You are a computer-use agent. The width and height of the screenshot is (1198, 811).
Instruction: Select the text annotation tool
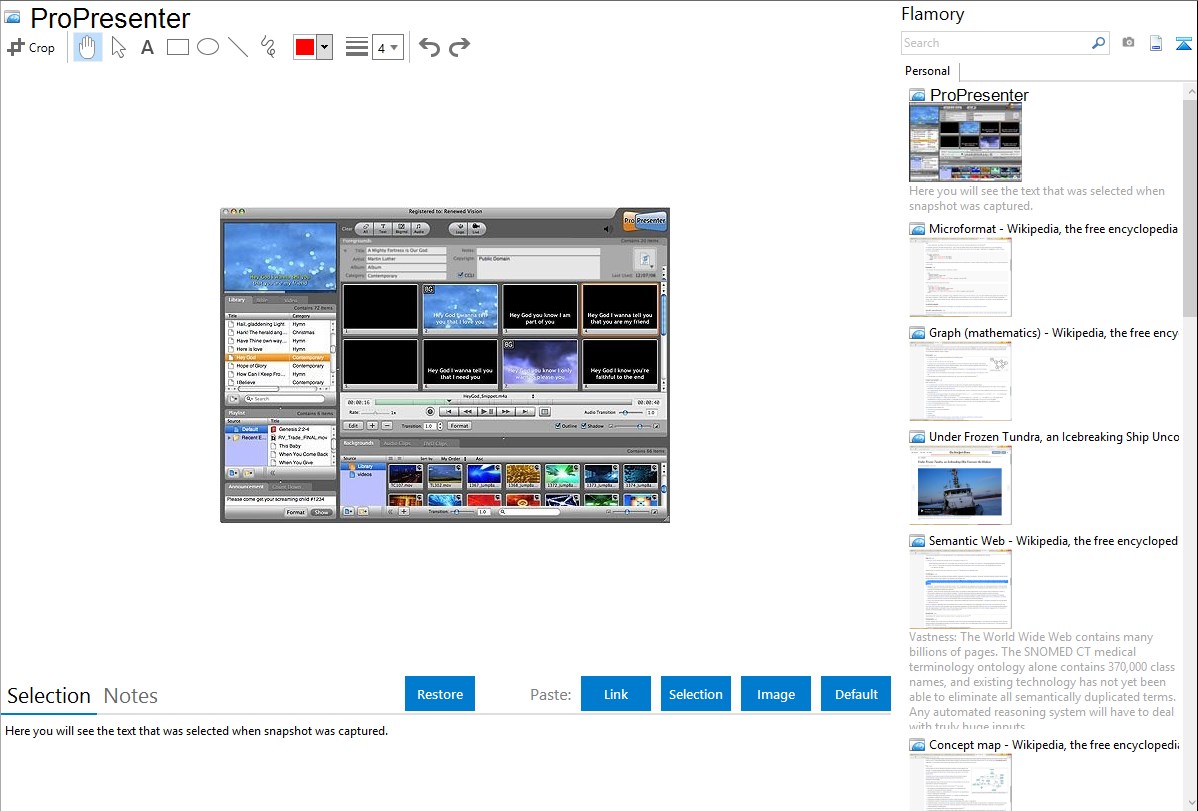pos(147,47)
